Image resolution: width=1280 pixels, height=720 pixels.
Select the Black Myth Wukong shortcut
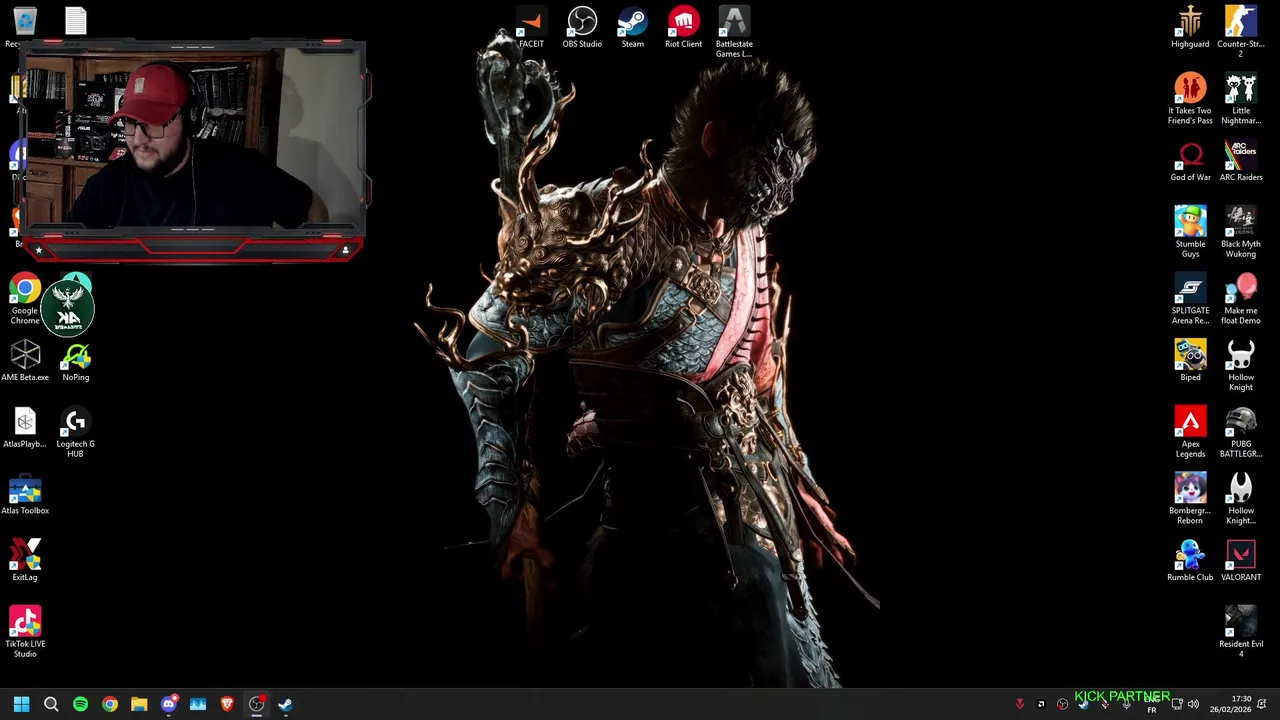(1241, 231)
